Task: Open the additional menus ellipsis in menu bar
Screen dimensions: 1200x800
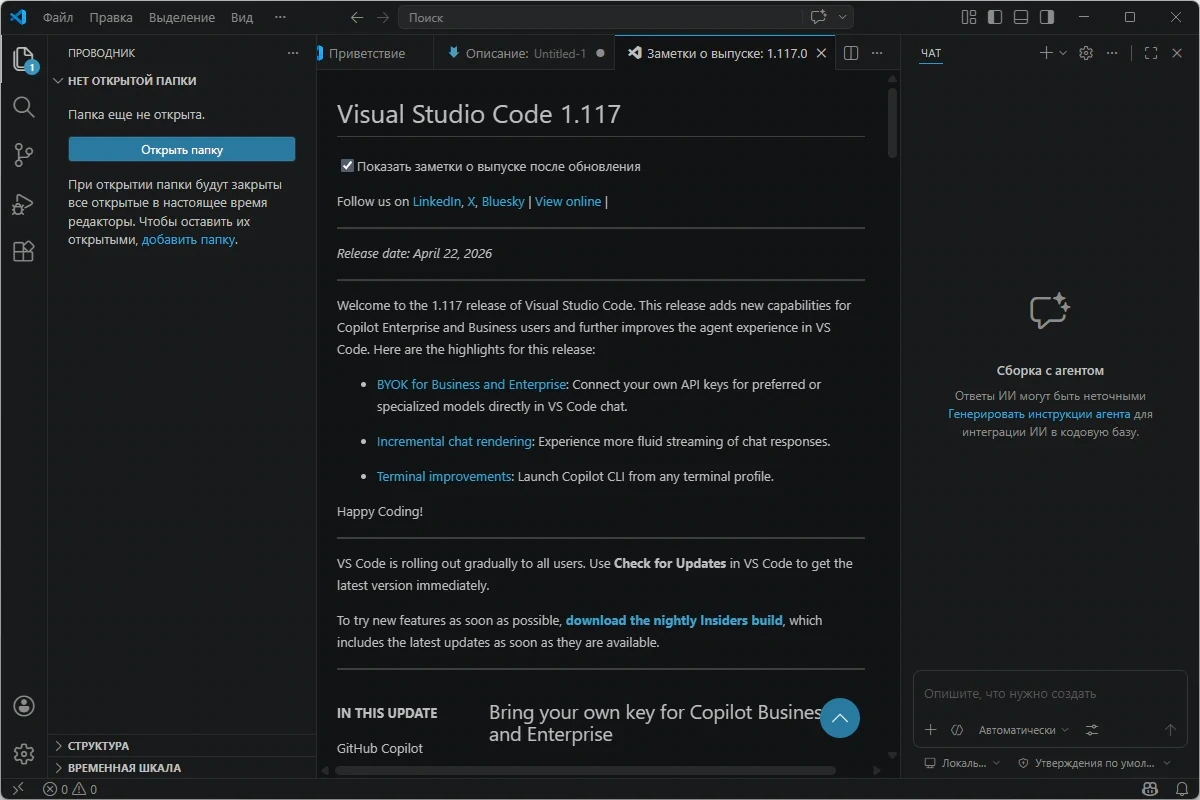Action: pos(280,17)
